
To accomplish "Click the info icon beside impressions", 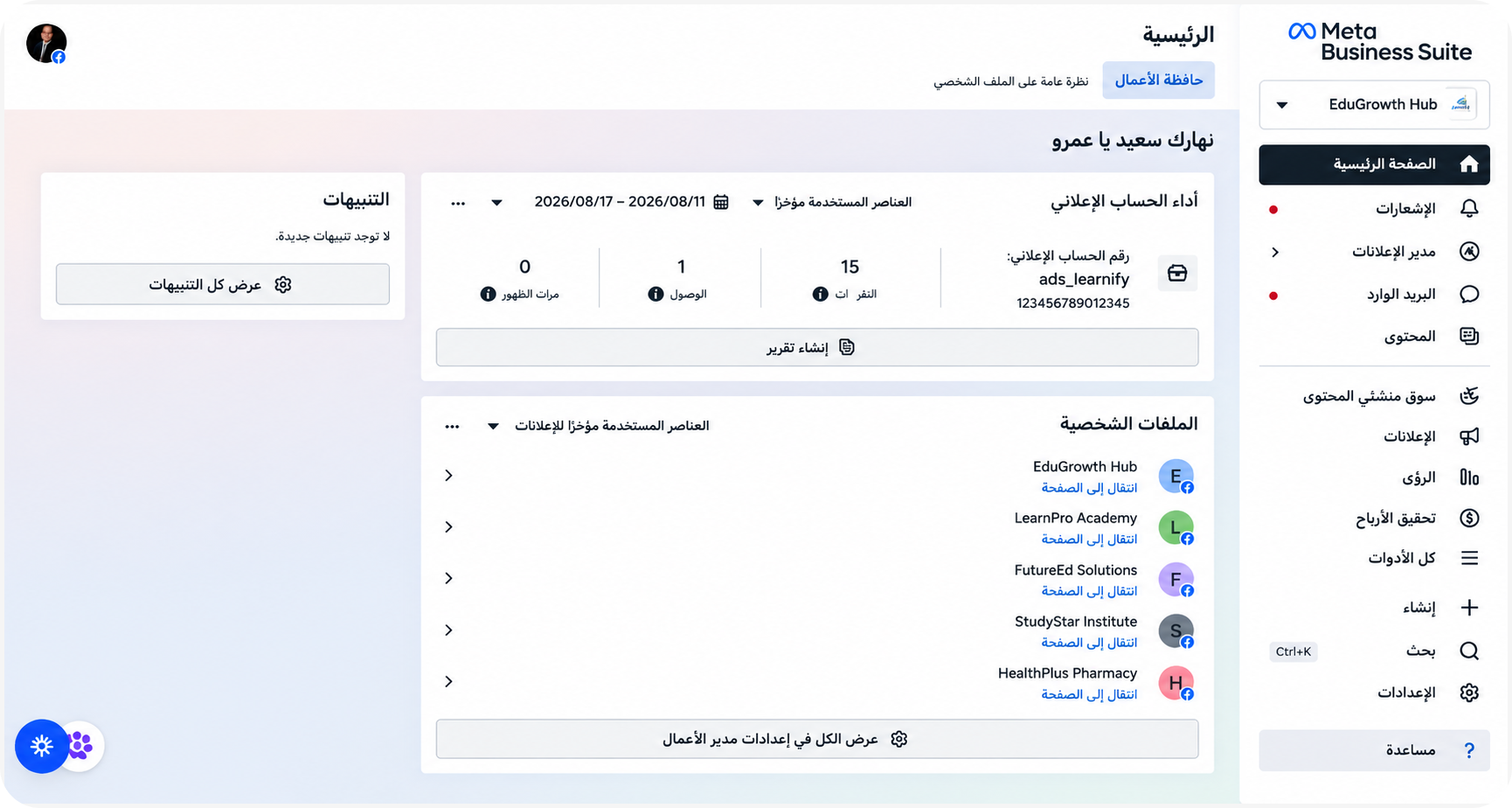I will [x=488, y=294].
